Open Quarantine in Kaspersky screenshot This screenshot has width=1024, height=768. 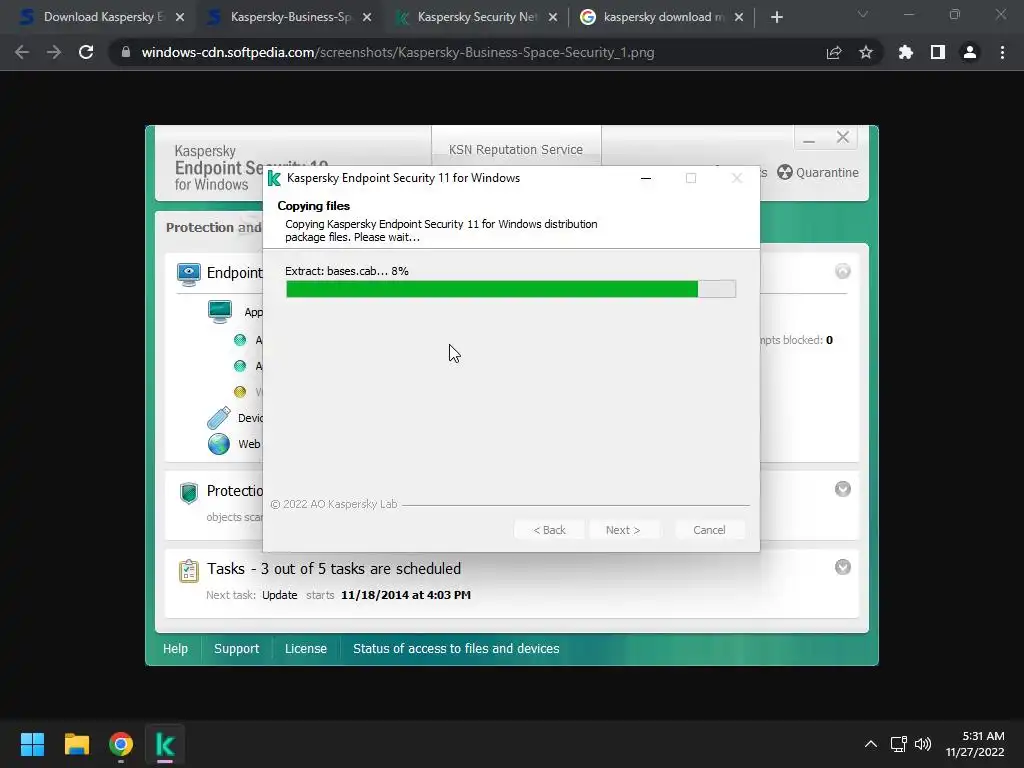818,172
